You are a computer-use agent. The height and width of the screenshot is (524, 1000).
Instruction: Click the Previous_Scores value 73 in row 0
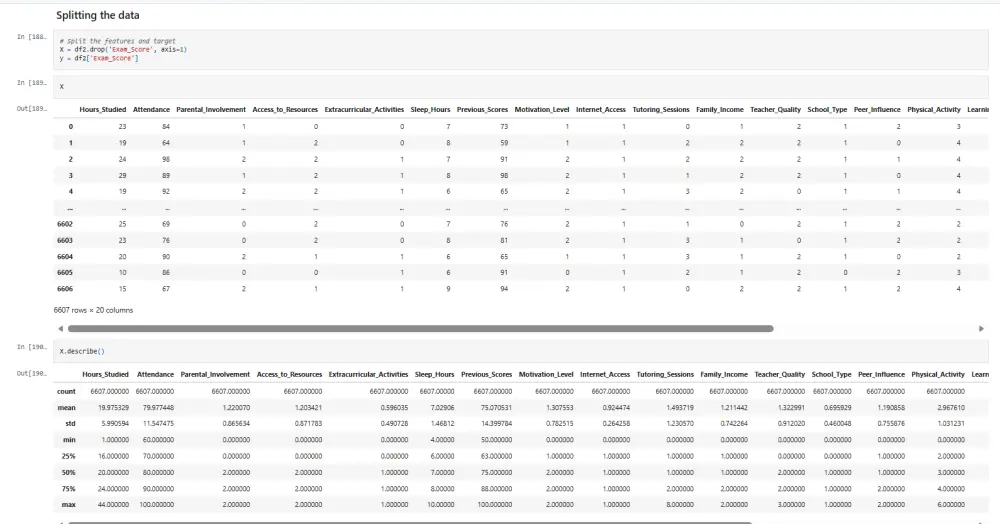click(504, 127)
